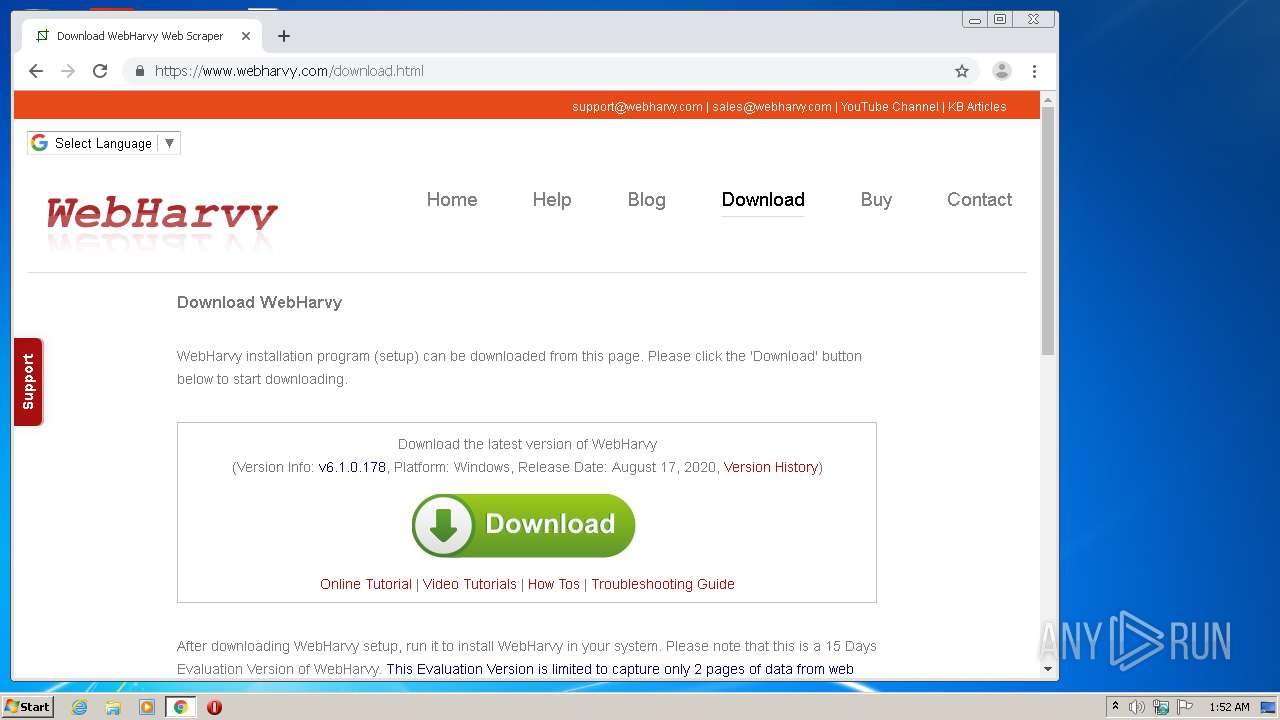Image resolution: width=1280 pixels, height=720 pixels.
Task: Click the volume speaker tray icon
Action: 1137,707
